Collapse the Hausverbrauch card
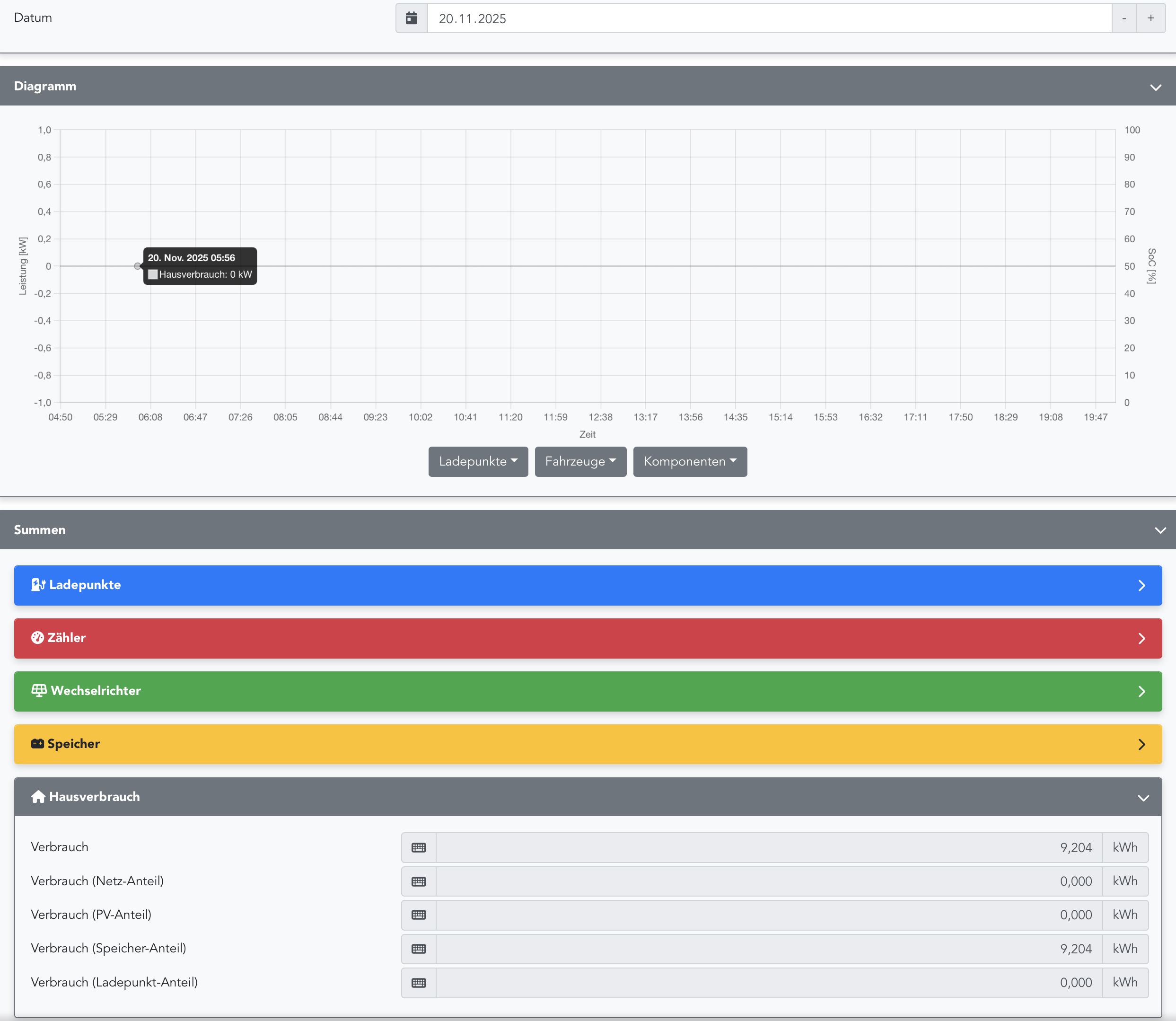The height and width of the screenshot is (1021, 1176). coord(1142,798)
